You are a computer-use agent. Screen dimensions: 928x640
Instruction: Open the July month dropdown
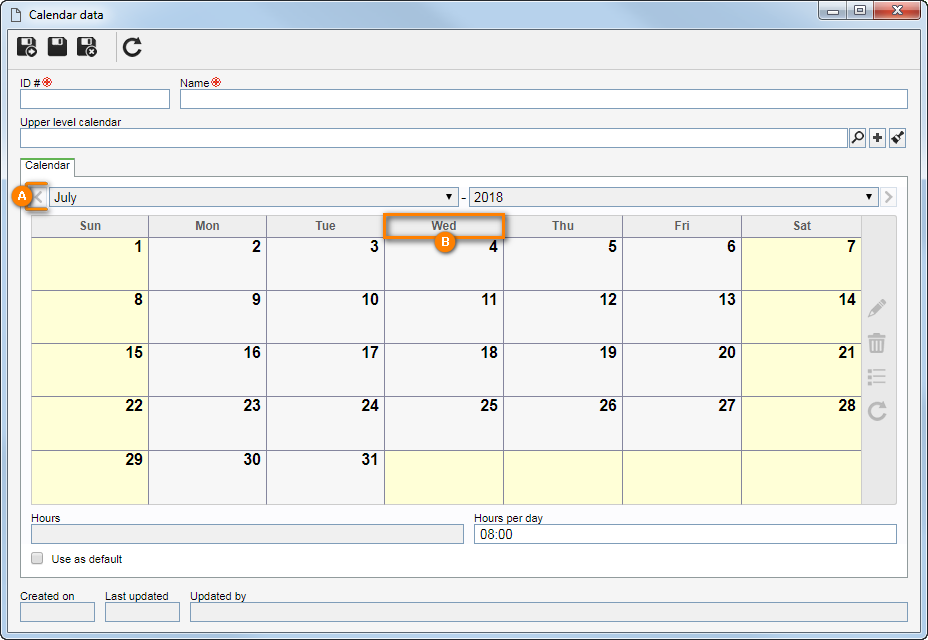(254, 197)
